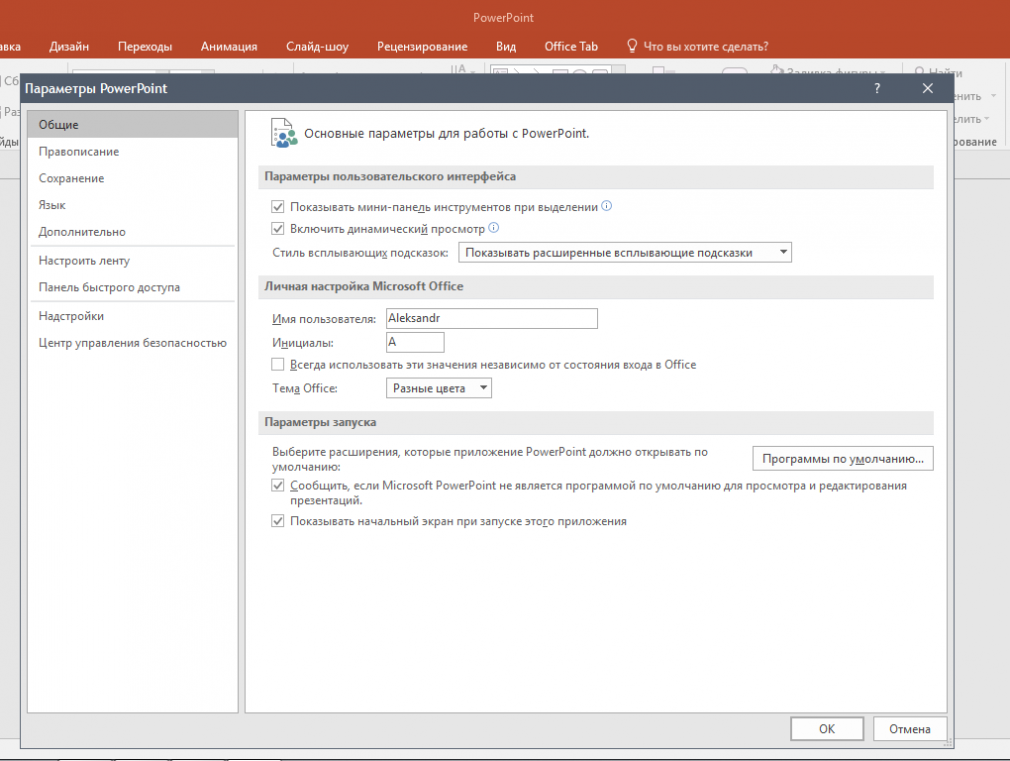Click the lightbulb Tell Me icon
Image resolution: width=1010 pixels, height=761 pixels.
click(632, 46)
